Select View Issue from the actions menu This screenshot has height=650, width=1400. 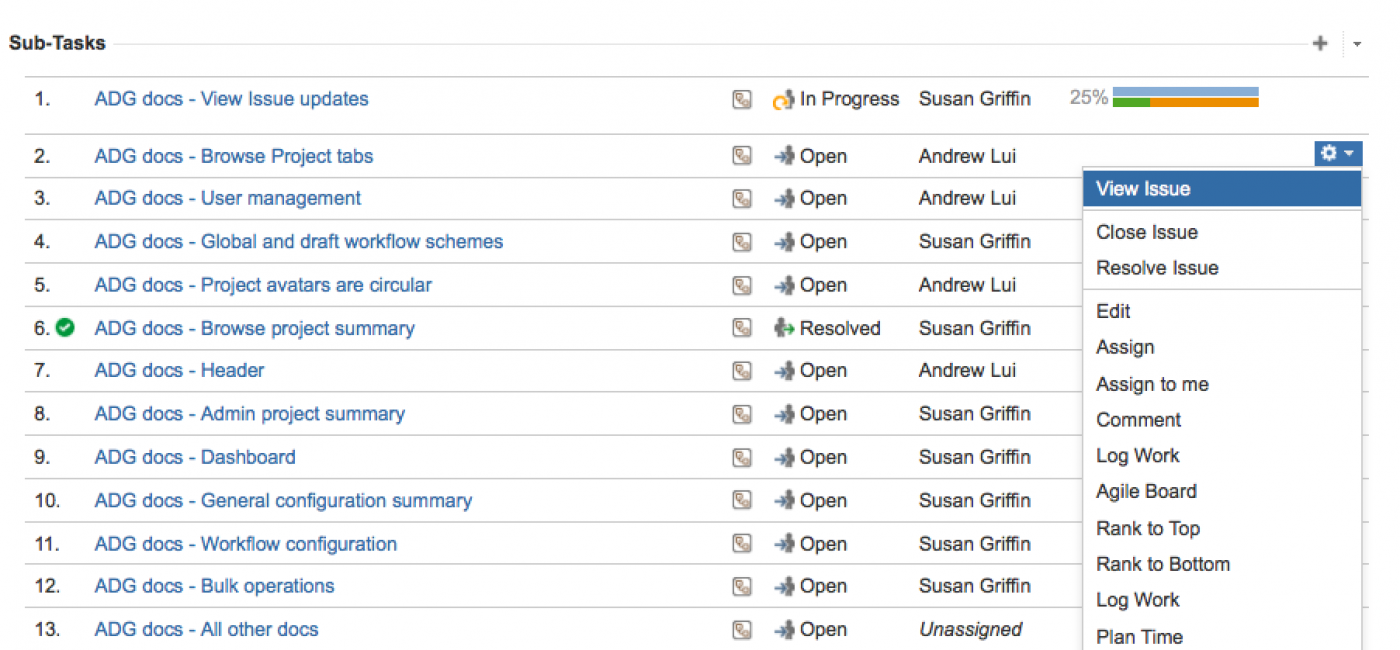1143,188
